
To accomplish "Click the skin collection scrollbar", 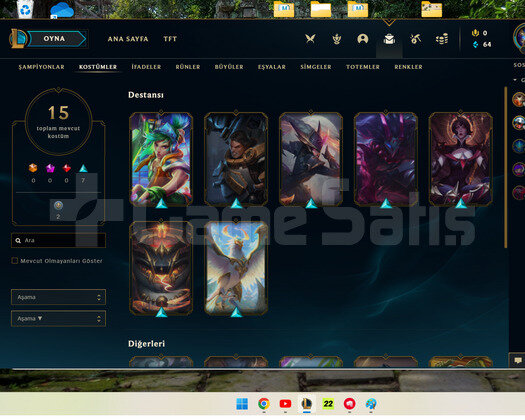I will 506,167.
